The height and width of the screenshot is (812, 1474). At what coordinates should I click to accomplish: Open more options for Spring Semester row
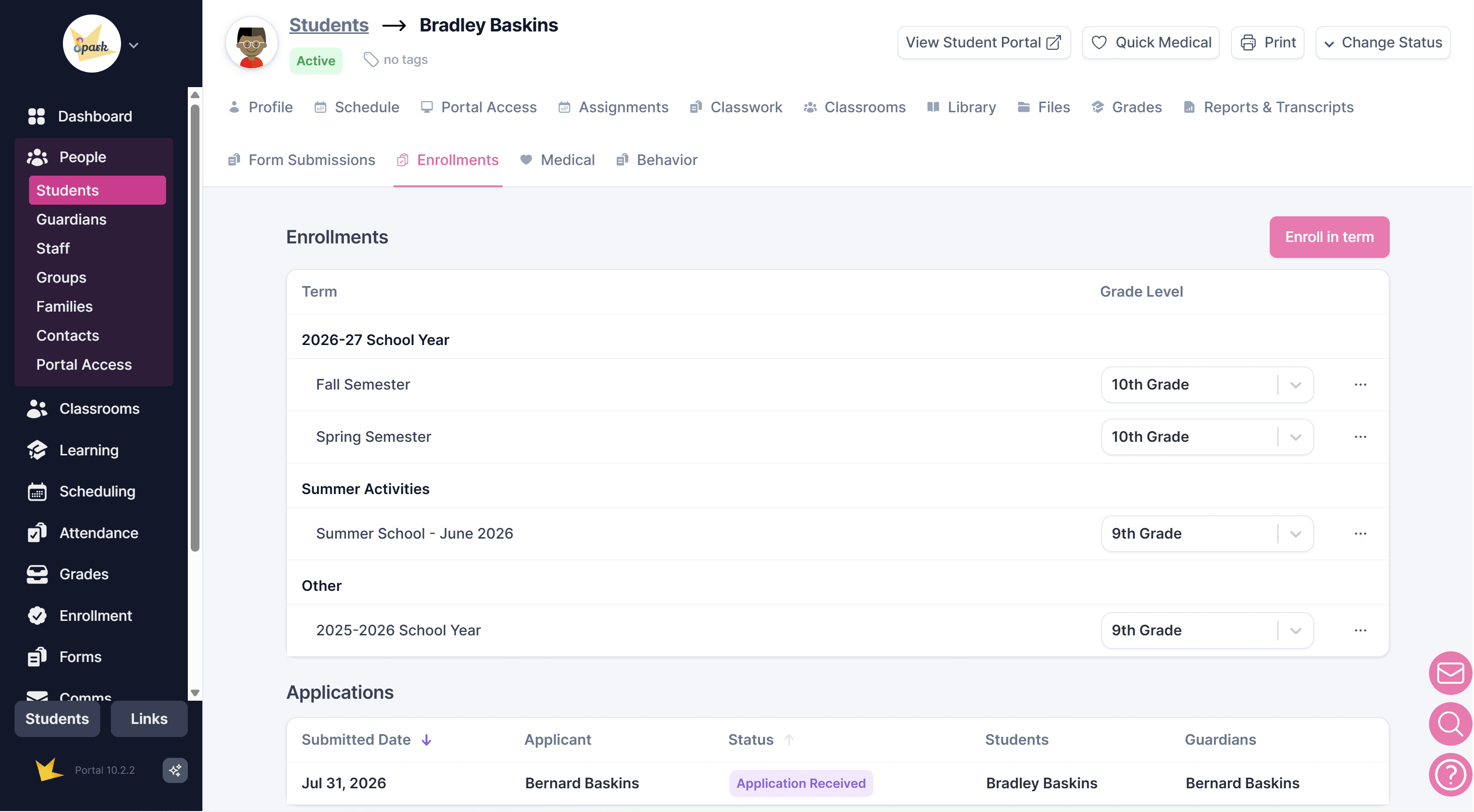point(1361,437)
